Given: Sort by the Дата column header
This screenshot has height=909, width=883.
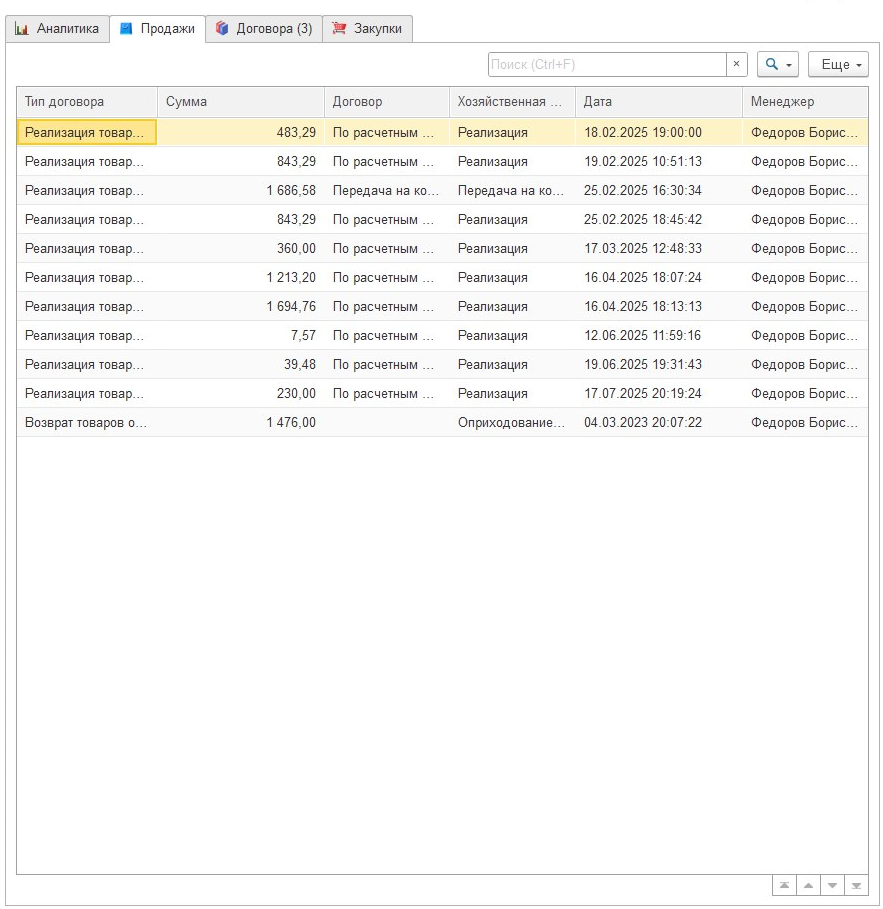Looking at the screenshot, I should coord(658,102).
